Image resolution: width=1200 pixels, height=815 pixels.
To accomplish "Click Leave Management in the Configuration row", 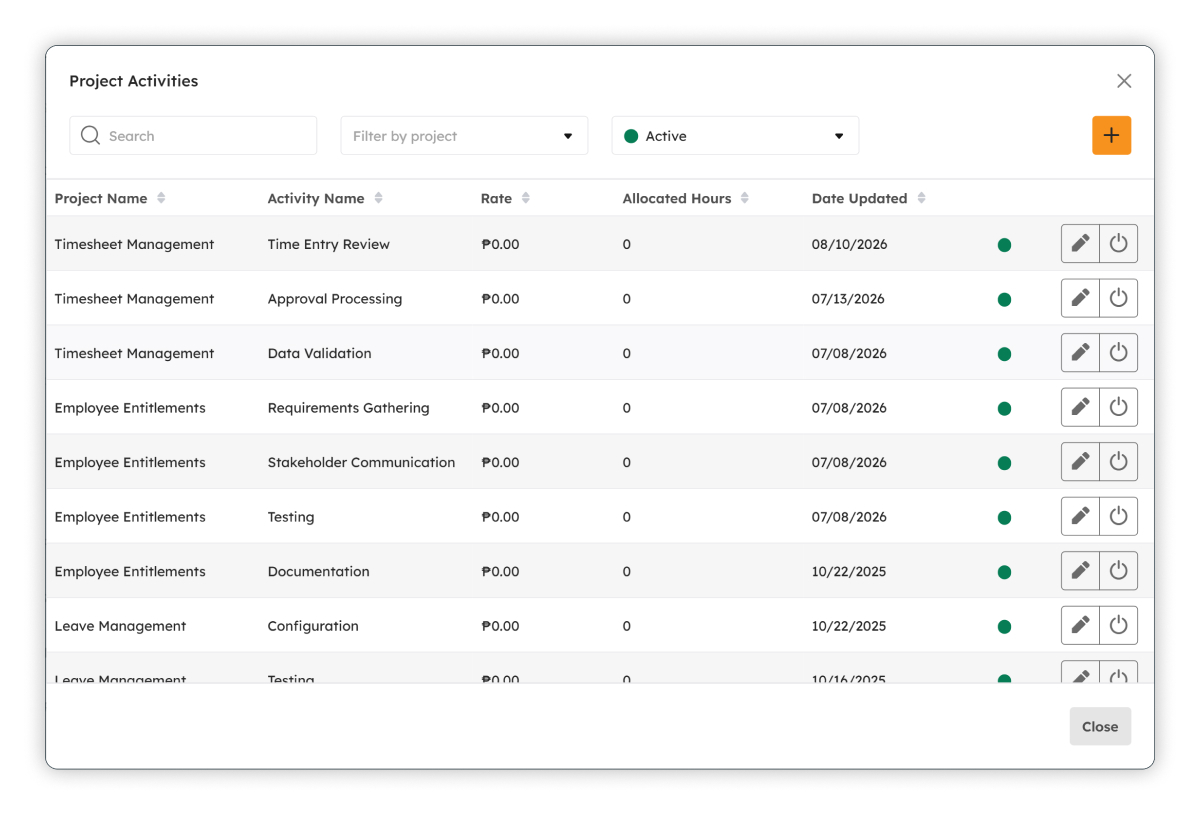I will [120, 626].
